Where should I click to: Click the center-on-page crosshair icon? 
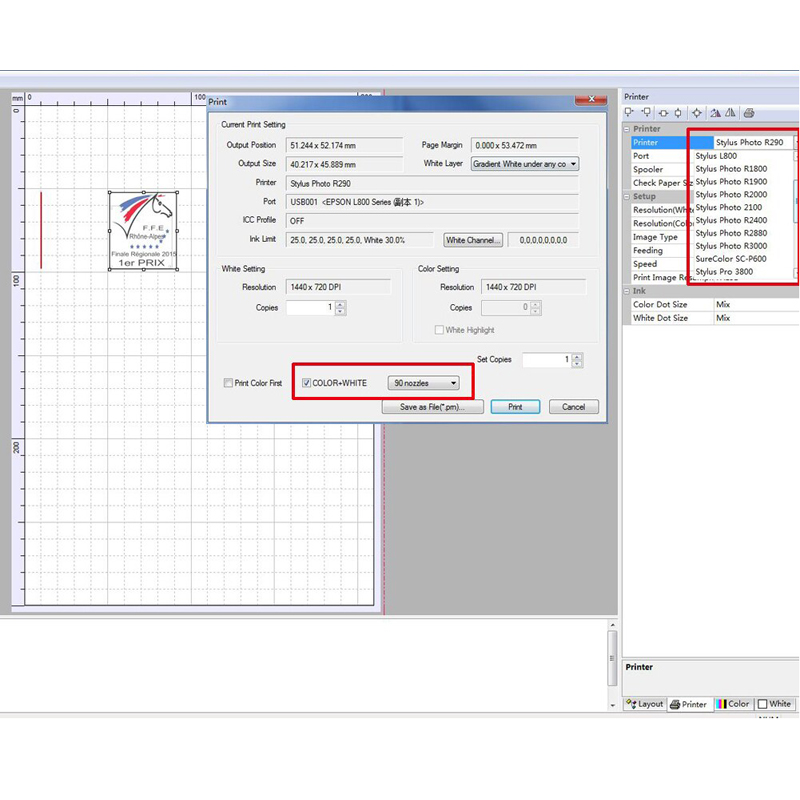pos(696,113)
